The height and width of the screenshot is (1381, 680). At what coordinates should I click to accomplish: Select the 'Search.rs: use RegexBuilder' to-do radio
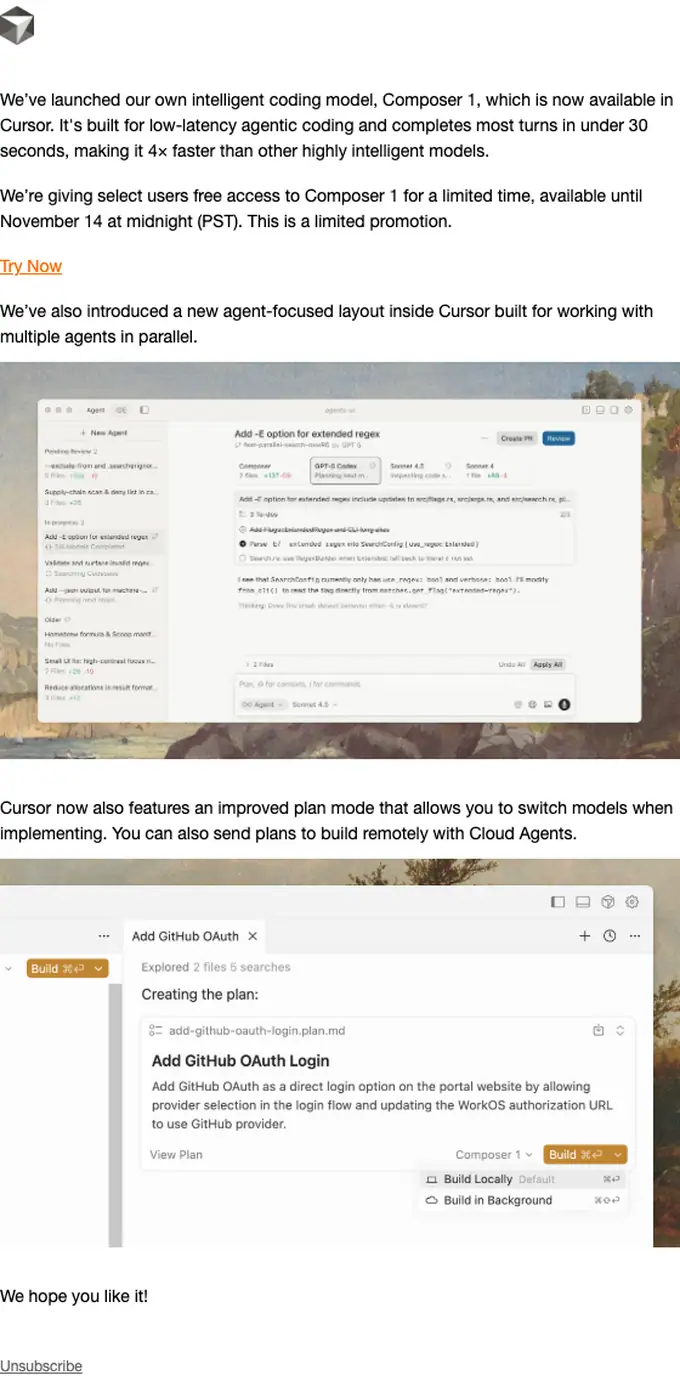pos(243,559)
